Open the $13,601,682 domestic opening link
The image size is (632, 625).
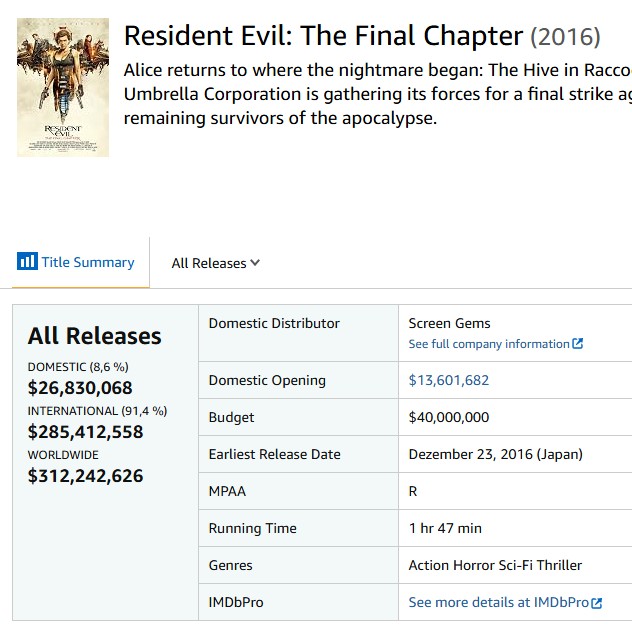coord(449,380)
